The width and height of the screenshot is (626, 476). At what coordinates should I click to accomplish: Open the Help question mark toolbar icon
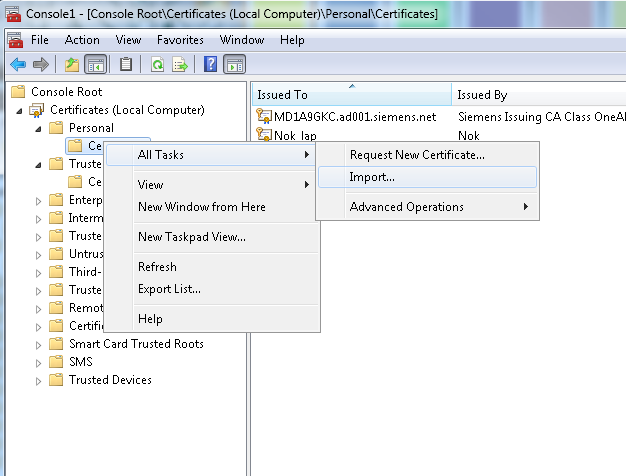coord(211,65)
